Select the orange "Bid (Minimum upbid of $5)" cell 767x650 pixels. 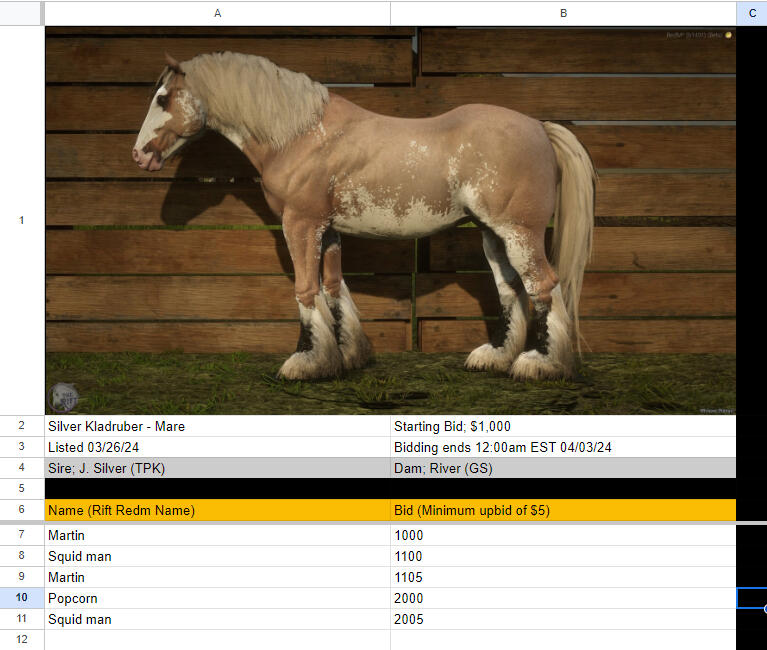pos(563,510)
